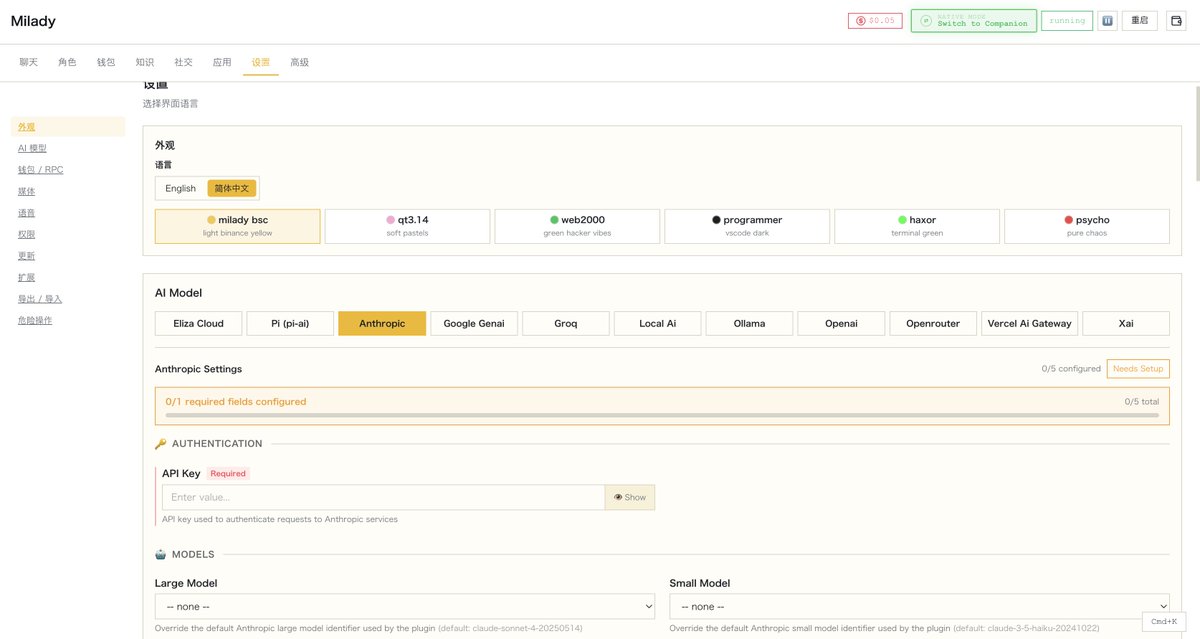Open the 设置 tab
Screen dimensions: 1200x639
click(261, 62)
